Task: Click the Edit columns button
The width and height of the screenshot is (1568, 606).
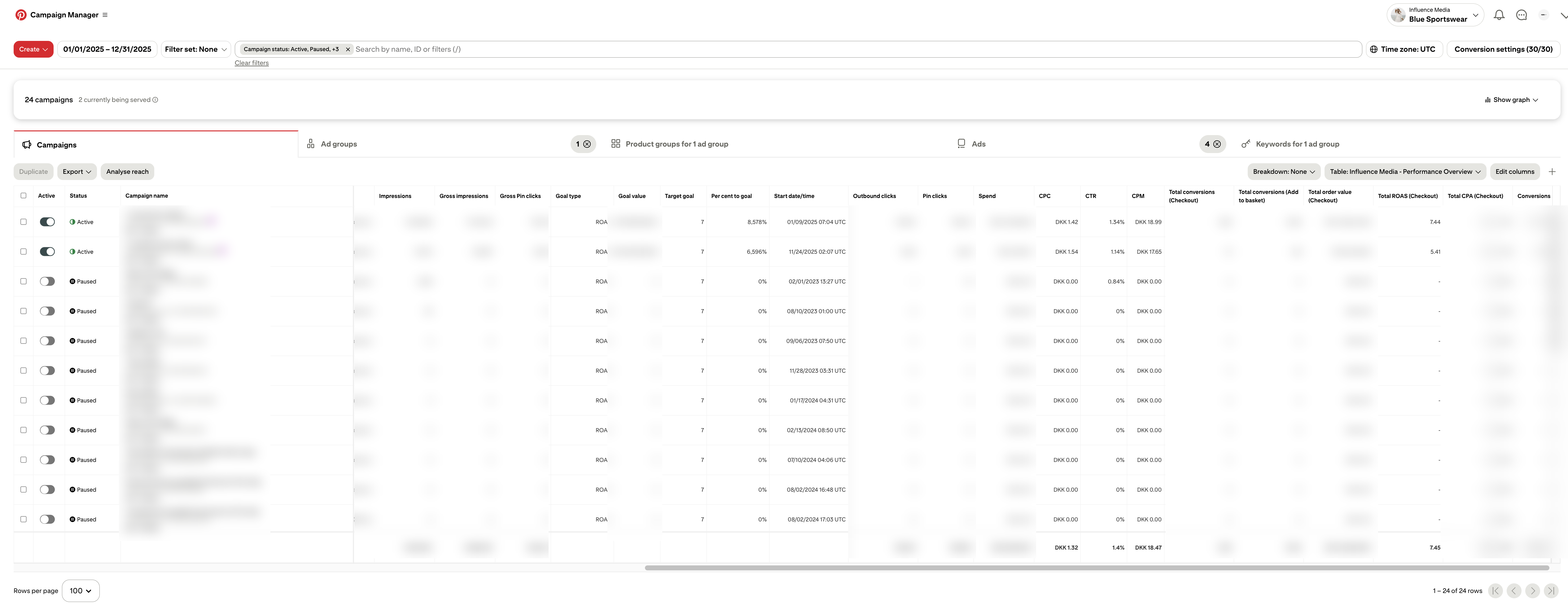Action: [x=1514, y=172]
